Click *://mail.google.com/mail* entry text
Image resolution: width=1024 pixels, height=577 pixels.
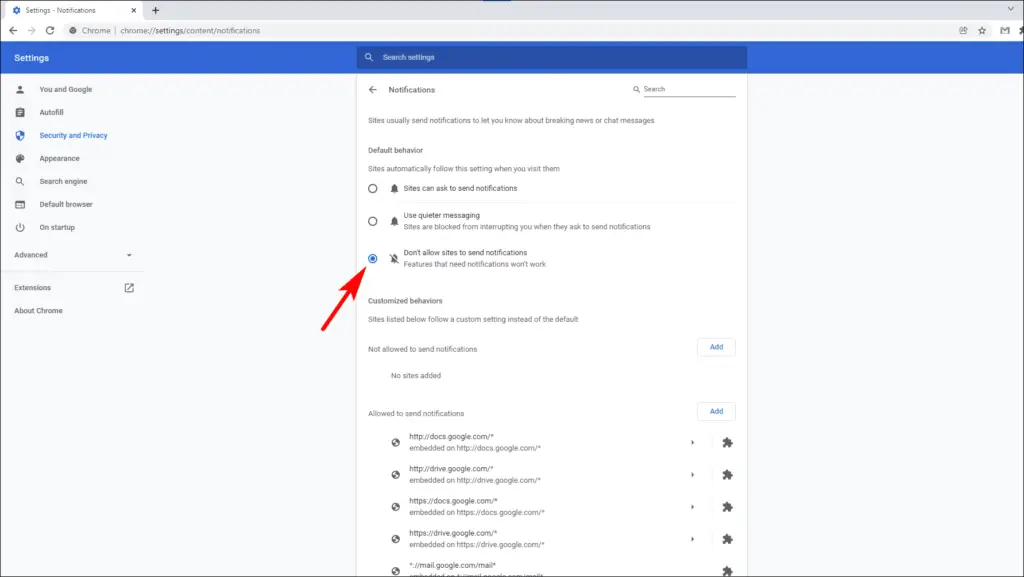tap(453, 565)
